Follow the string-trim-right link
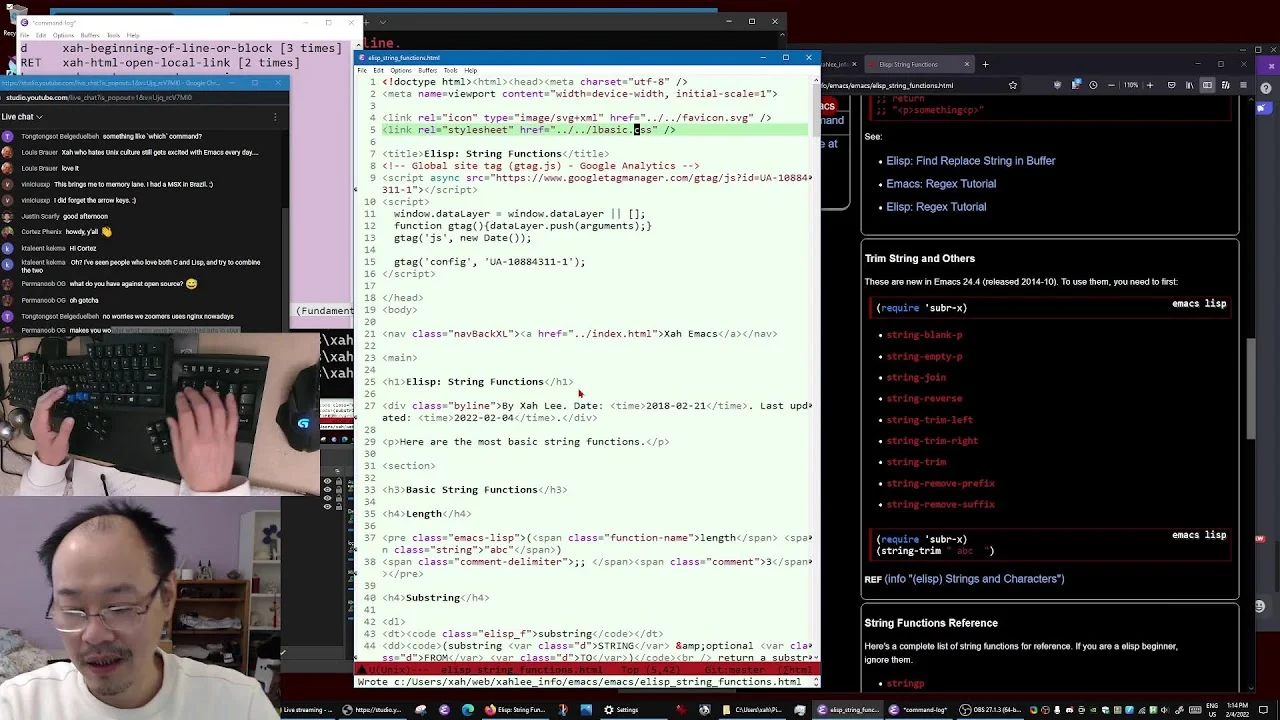Screen dimensions: 1280x720 (932, 440)
